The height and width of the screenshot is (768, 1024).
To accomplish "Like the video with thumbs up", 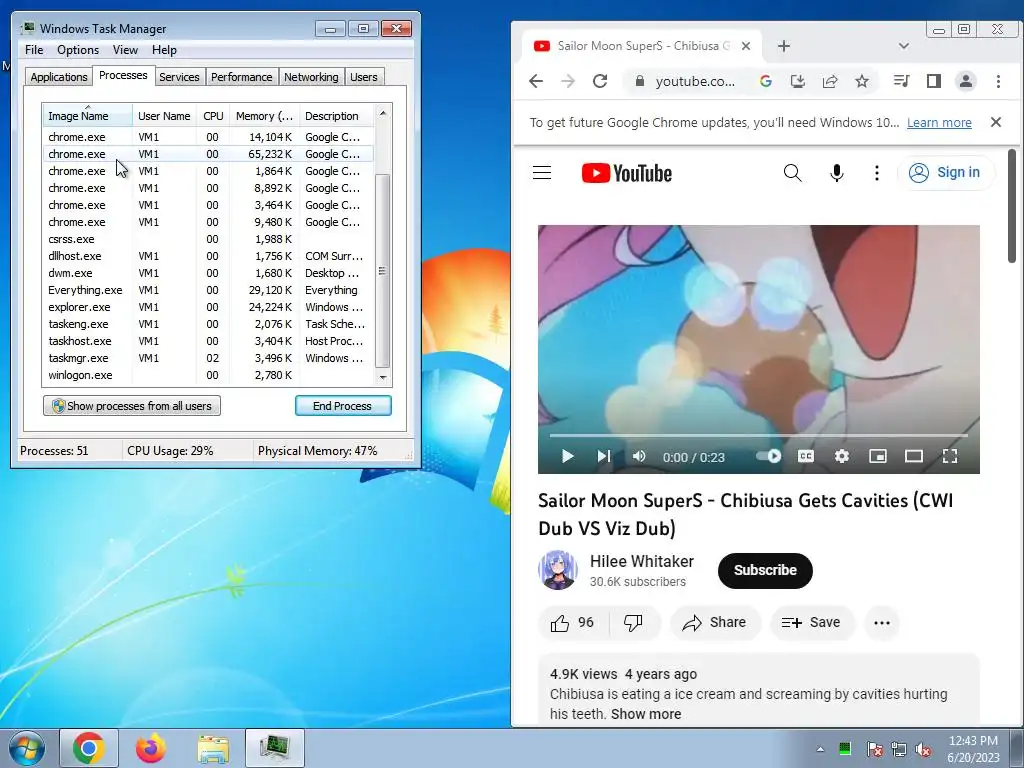I will (573, 622).
